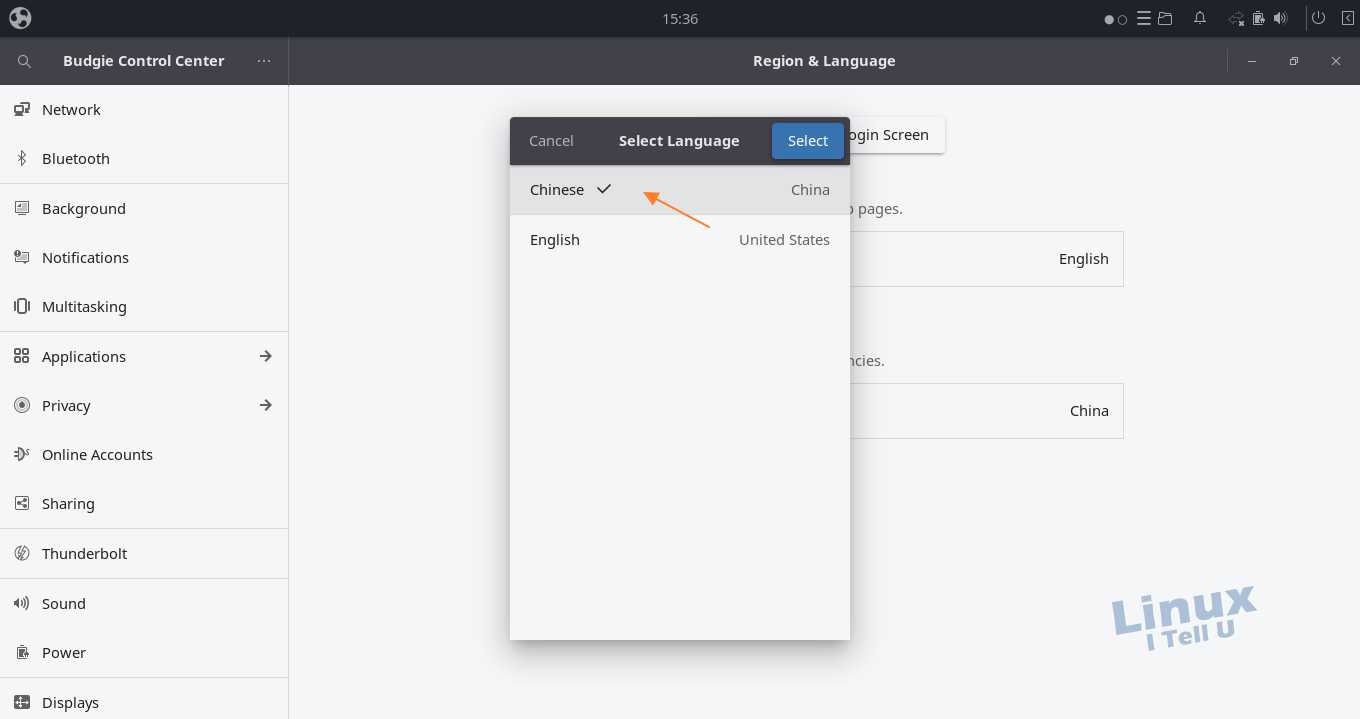This screenshot has width=1360, height=719.
Task: Cancel the Select Language dialog
Action: [551, 141]
